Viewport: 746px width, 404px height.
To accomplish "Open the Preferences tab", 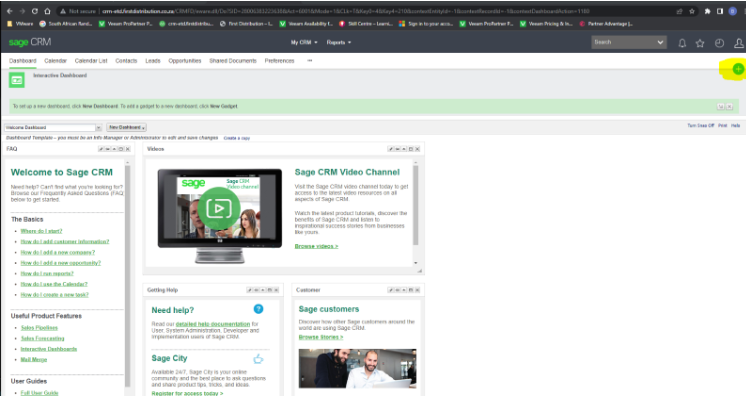I will click(x=279, y=61).
